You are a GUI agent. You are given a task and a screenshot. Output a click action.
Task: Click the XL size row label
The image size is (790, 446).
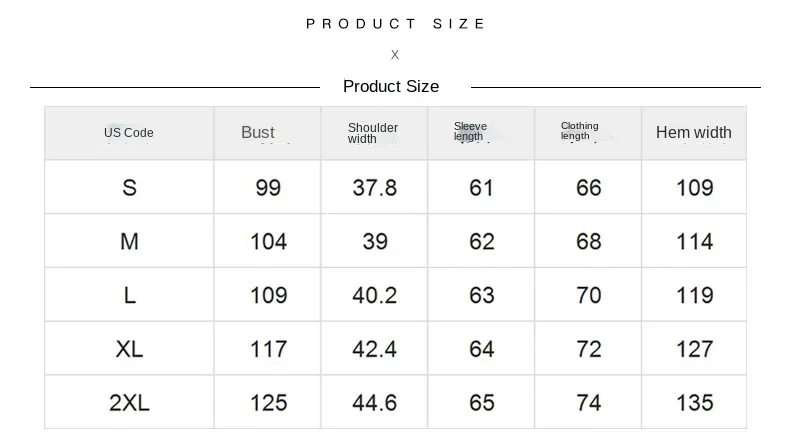pyautogui.click(x=129, y=349)
